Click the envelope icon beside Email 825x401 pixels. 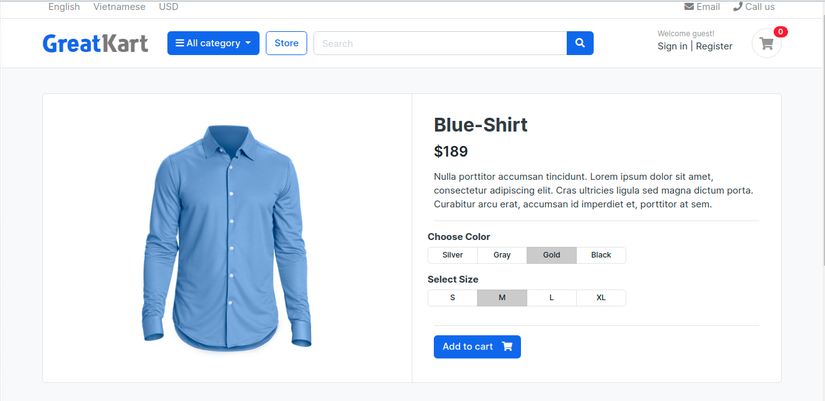coord(689,7)
